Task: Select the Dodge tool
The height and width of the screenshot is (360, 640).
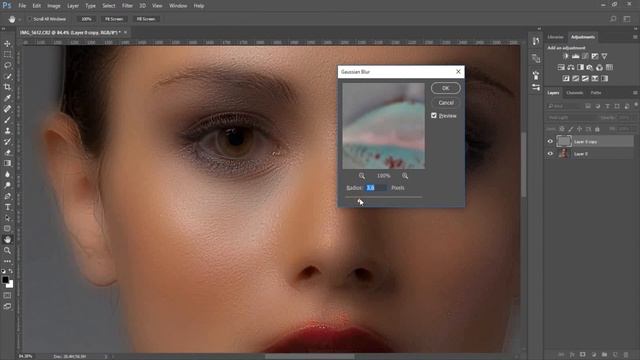Action: pos(7,185)
